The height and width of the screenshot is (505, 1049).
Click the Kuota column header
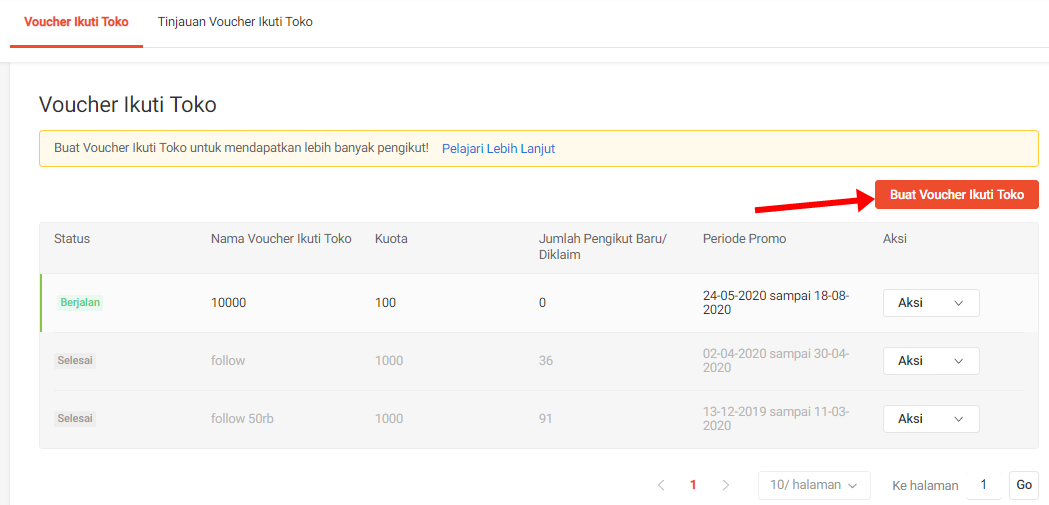pyautogui.click(x=389, y=239)
